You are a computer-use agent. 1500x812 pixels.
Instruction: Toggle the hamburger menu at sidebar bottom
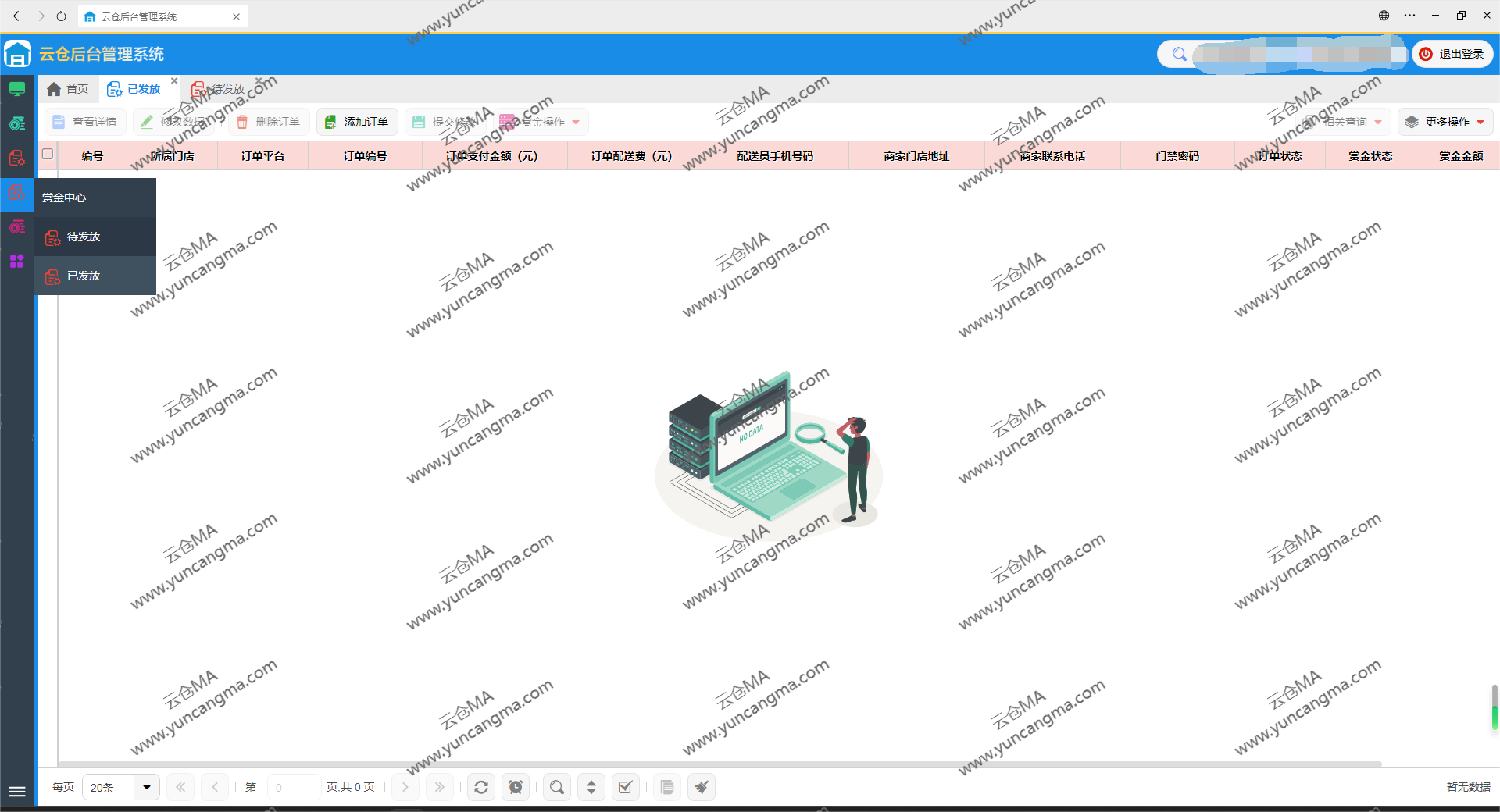(17, 792)
